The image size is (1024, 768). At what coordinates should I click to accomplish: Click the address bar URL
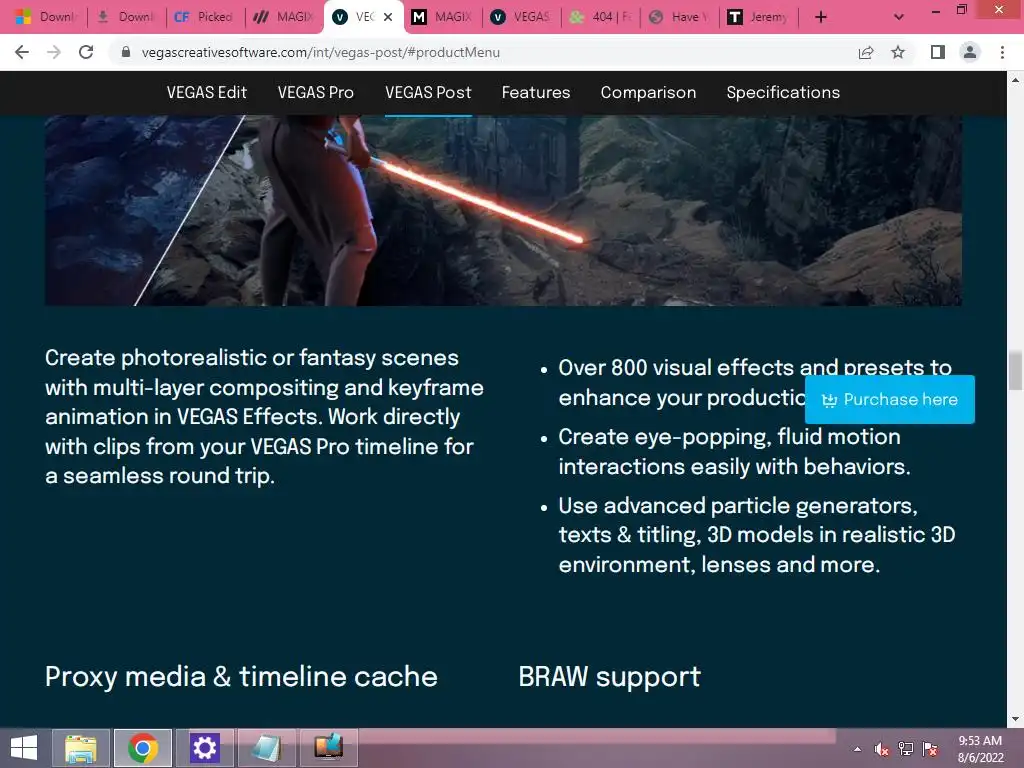coord(321,52)
